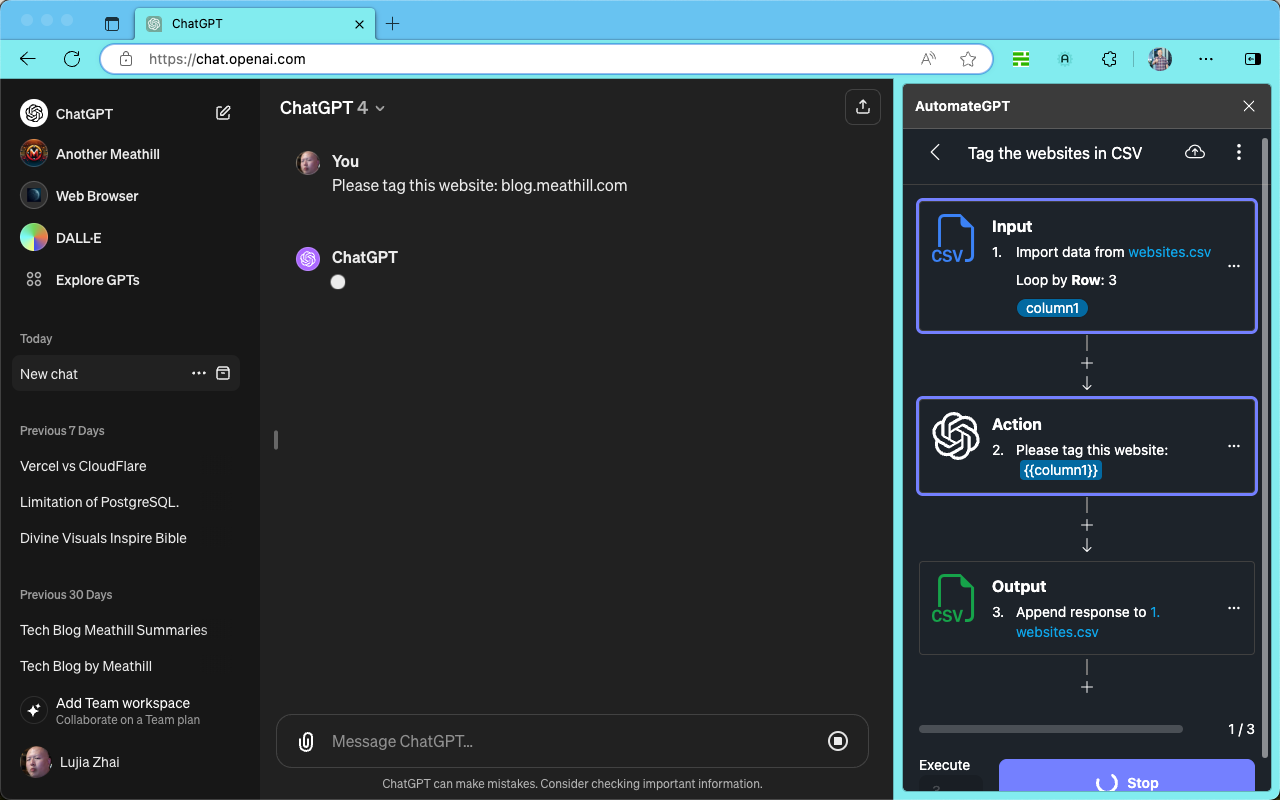Add a step between Action and Output
This screenshot has width=1280, height=800.
point(1087,525)
